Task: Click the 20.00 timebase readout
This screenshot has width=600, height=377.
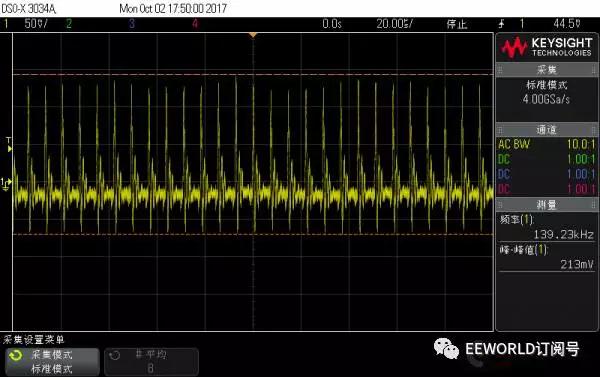Action: (395, 24)
